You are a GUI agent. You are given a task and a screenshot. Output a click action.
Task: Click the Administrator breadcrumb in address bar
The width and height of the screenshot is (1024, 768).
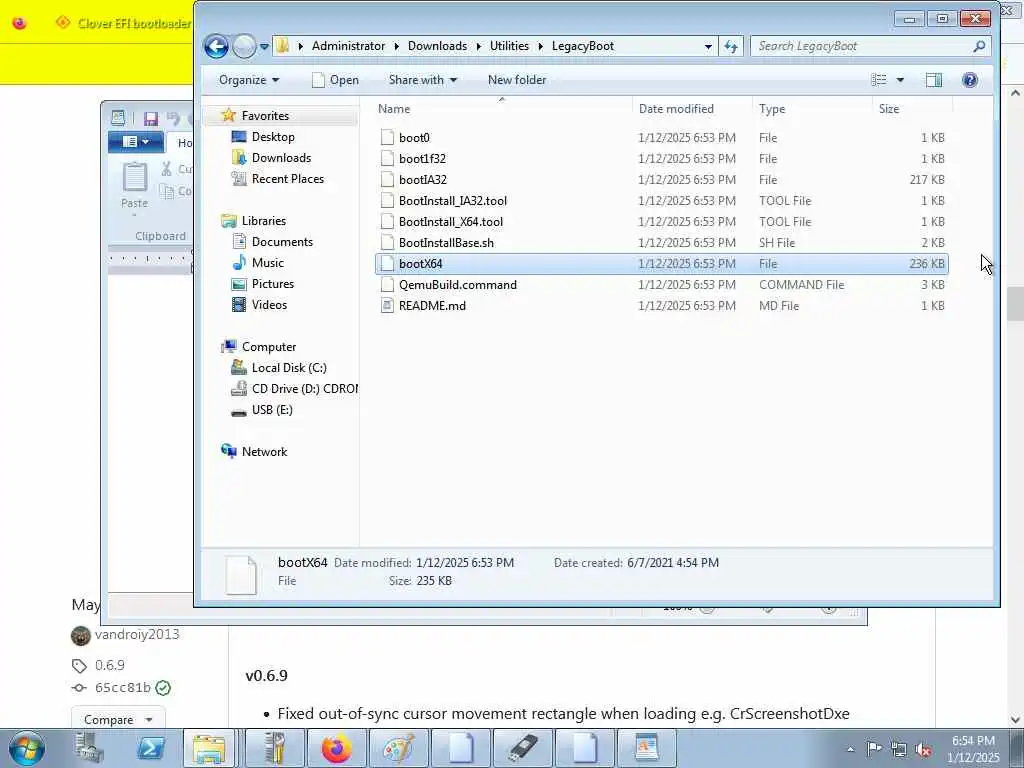(x=348, y=46)
